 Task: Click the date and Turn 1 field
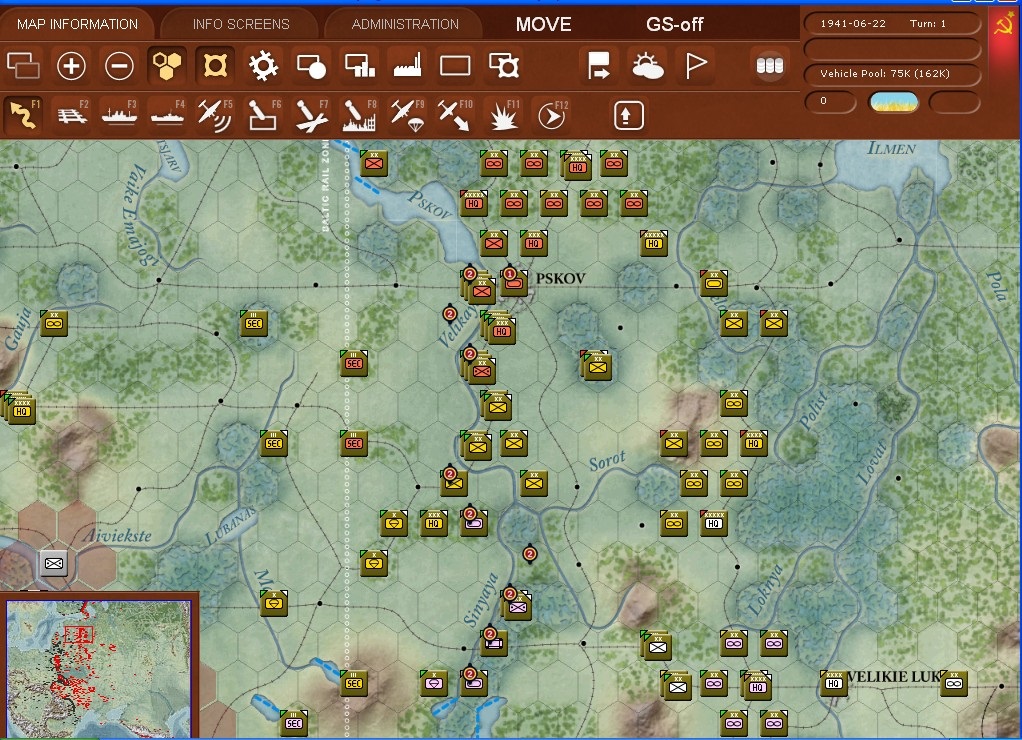pos(892,23)
